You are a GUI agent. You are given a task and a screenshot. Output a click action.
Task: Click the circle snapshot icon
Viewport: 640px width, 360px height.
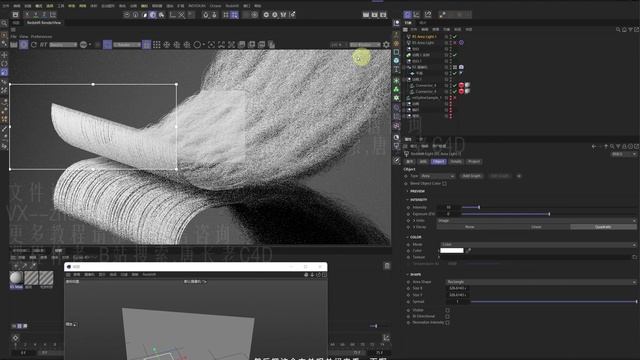pyautogui.click(x=197, y=44)
